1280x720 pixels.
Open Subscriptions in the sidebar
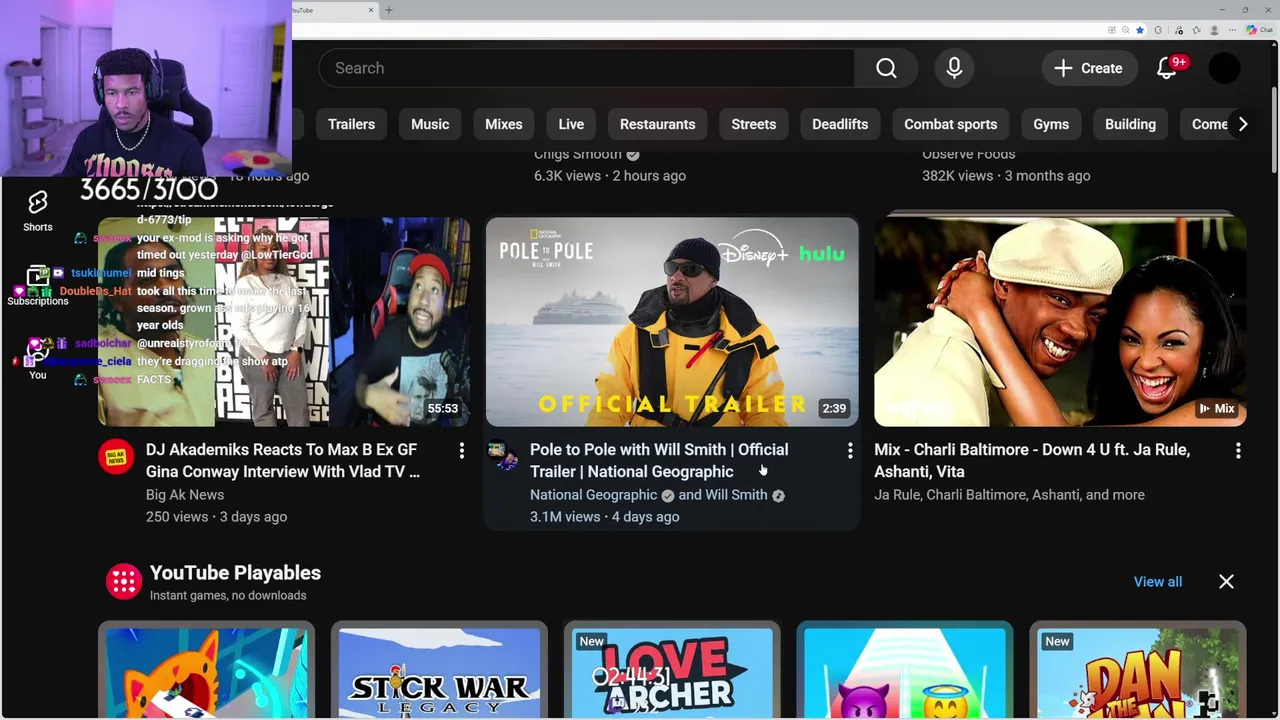pos(38,286)
